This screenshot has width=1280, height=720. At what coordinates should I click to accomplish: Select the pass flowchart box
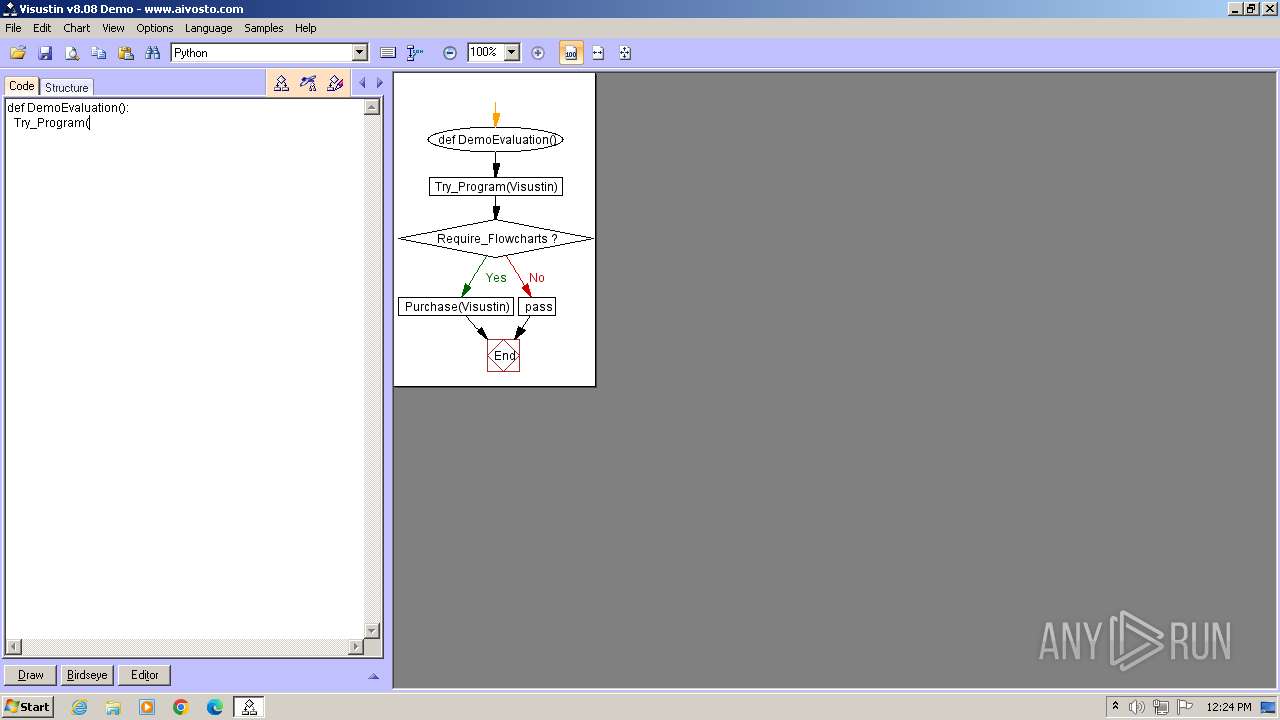tap(538, 307)
